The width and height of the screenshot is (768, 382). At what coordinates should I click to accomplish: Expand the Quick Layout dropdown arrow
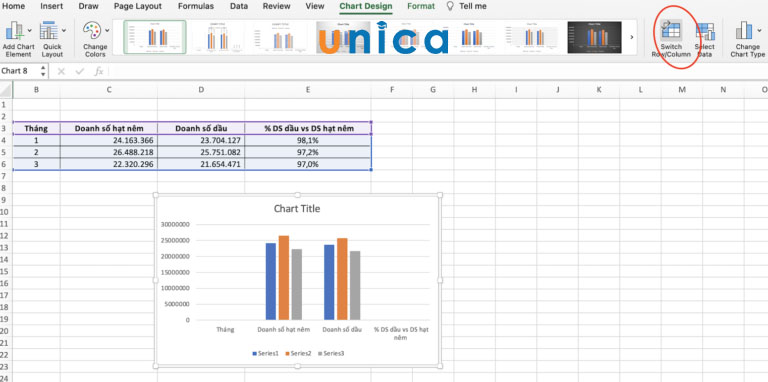[x=64, y=30]
